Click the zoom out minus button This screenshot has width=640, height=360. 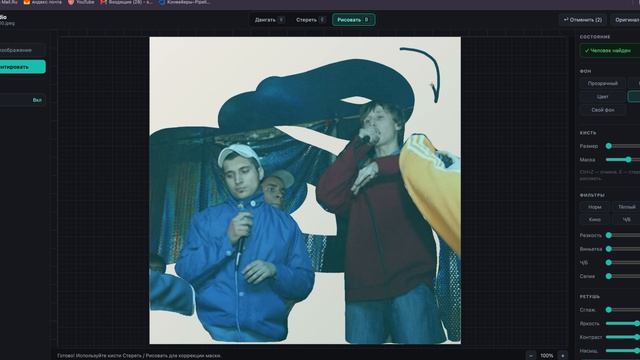[x=531, y=356]
